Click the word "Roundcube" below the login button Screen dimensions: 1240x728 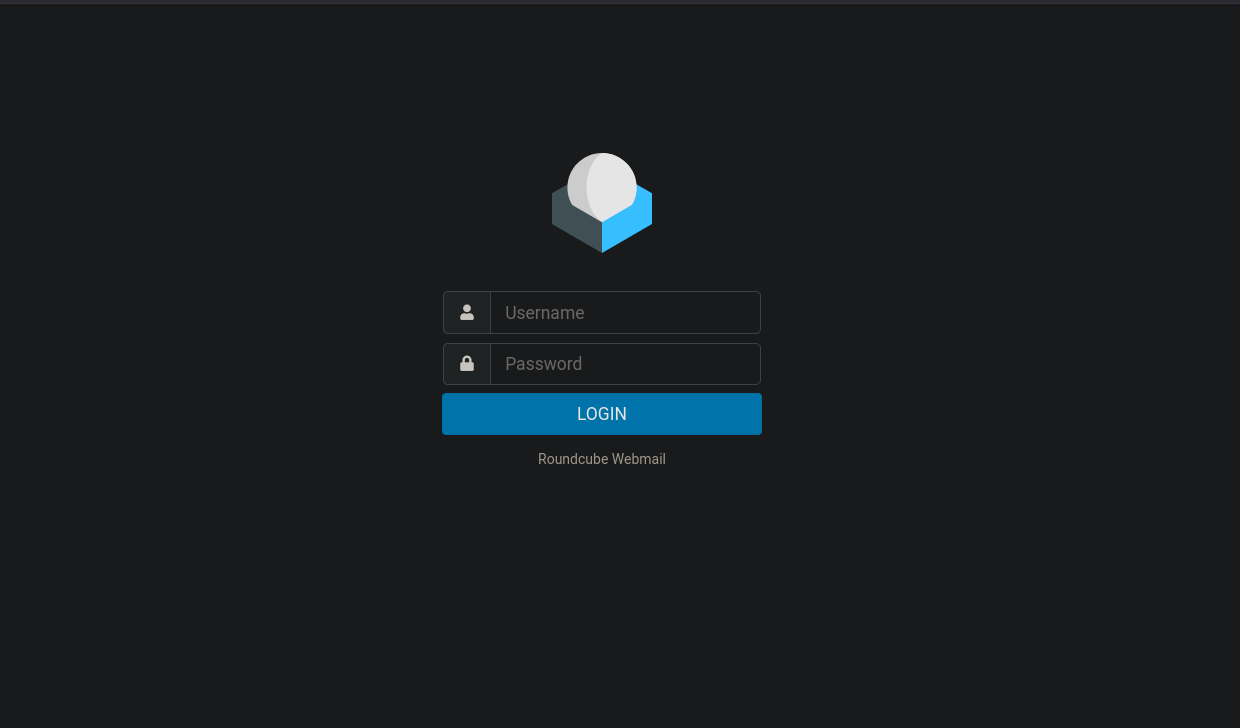point(573,459)
